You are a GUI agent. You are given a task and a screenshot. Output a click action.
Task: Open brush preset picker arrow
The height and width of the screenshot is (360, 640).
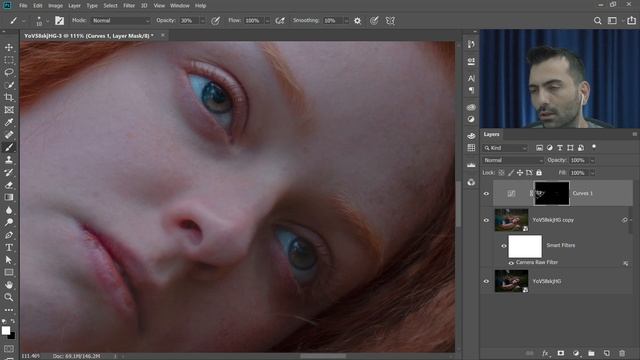pyautogui.click(x=47, y=20)
